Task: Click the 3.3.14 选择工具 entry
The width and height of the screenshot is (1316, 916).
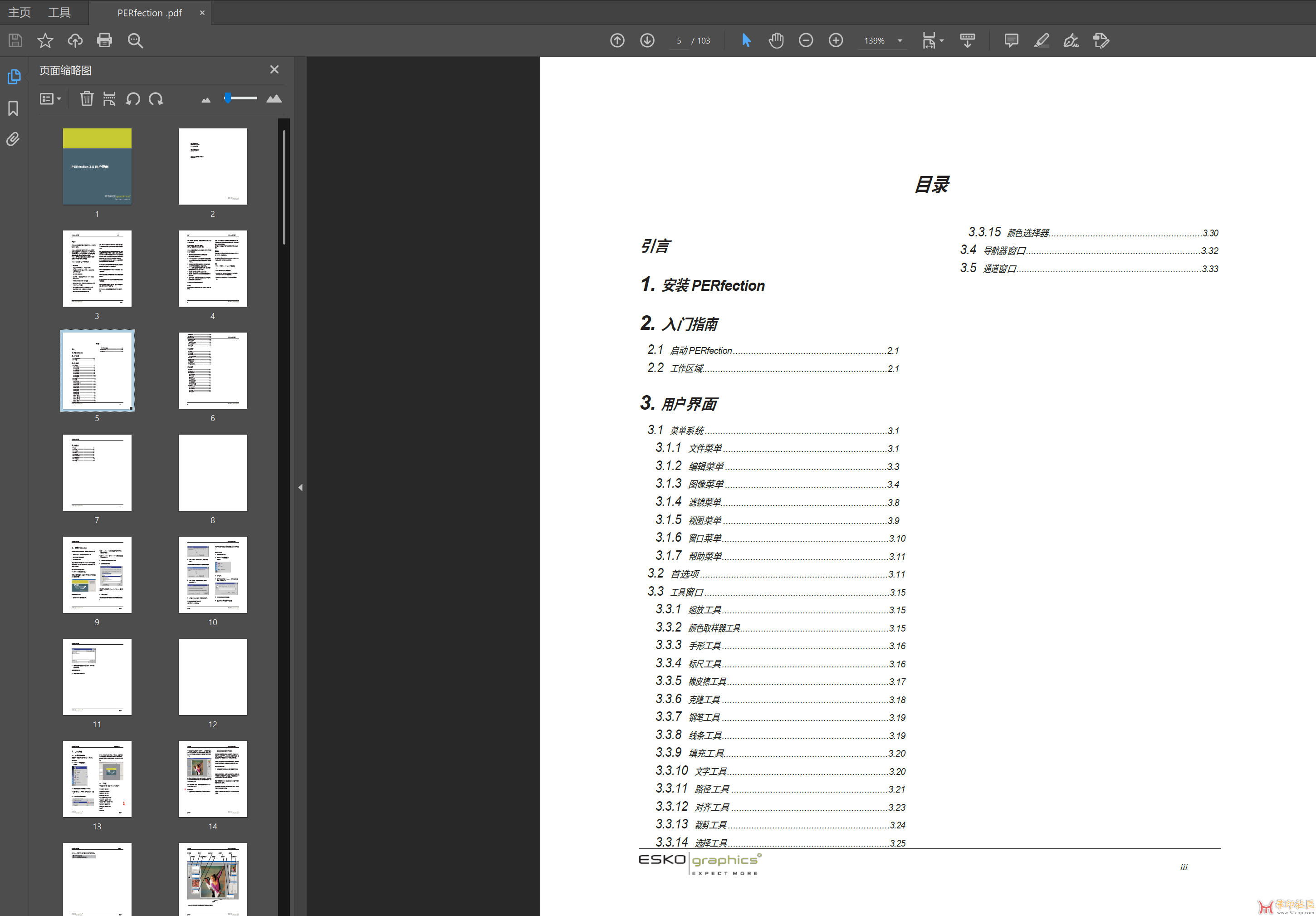Action: pos(781,843)
